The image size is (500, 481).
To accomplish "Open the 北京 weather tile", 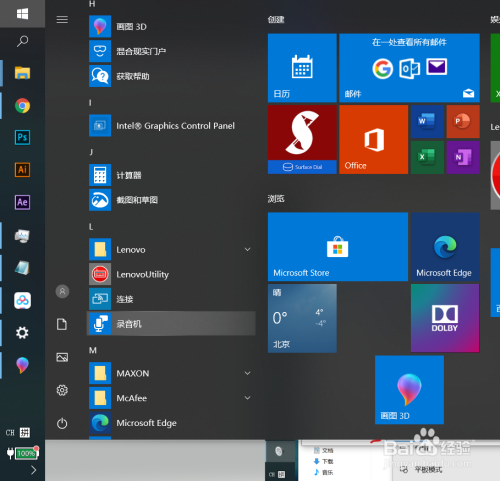I will coord(302,318).
